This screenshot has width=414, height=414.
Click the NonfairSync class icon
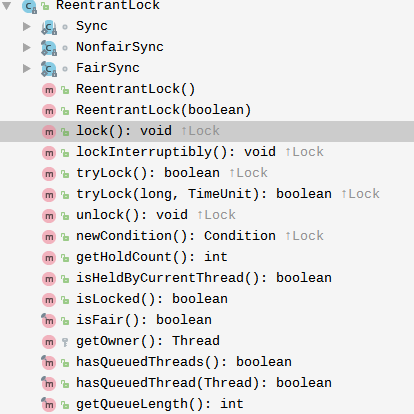click(49, 48)
